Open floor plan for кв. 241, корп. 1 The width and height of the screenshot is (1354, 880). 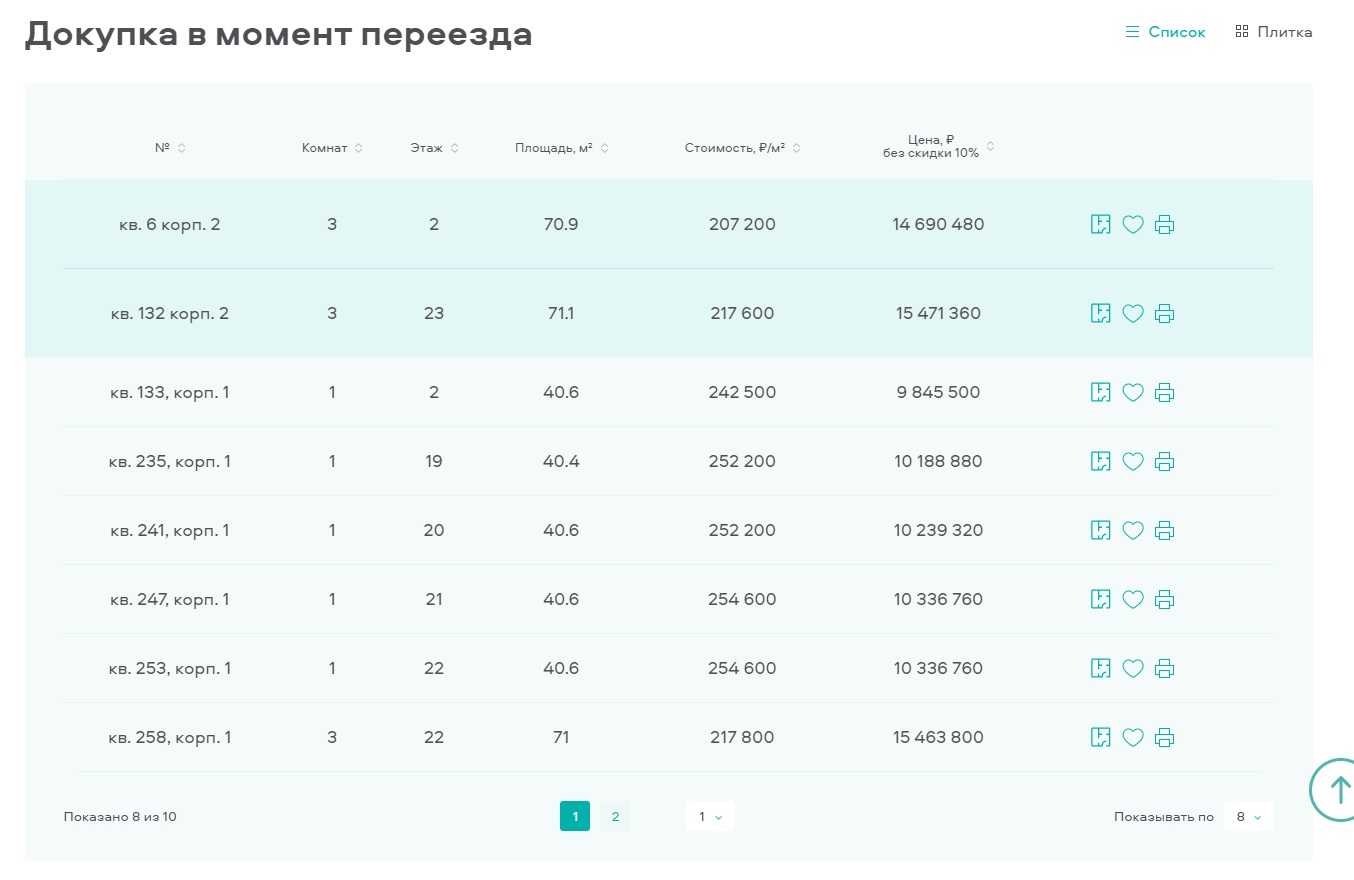click(1100, 530)
